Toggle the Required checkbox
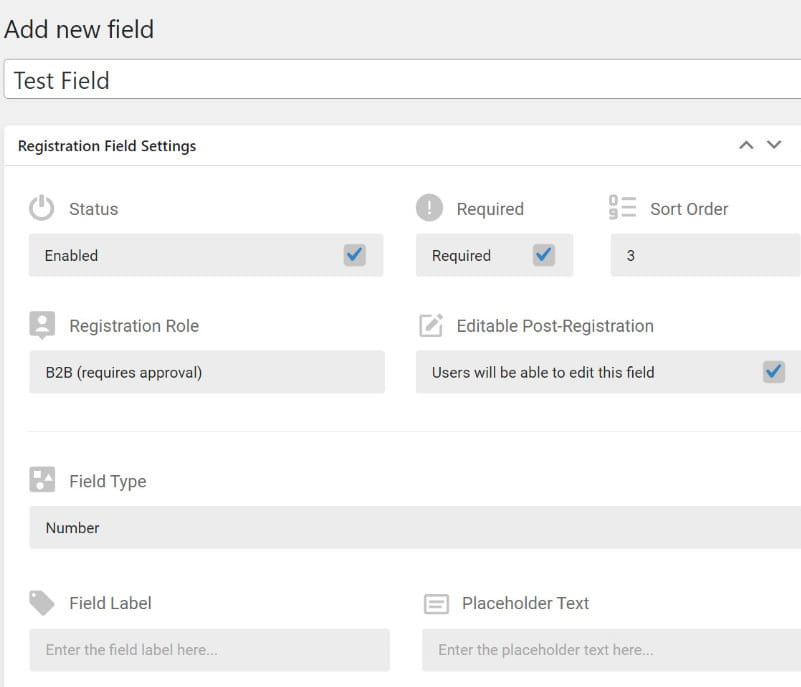The image size is (801, 687). pyautogui.click(x=543, y=255)
